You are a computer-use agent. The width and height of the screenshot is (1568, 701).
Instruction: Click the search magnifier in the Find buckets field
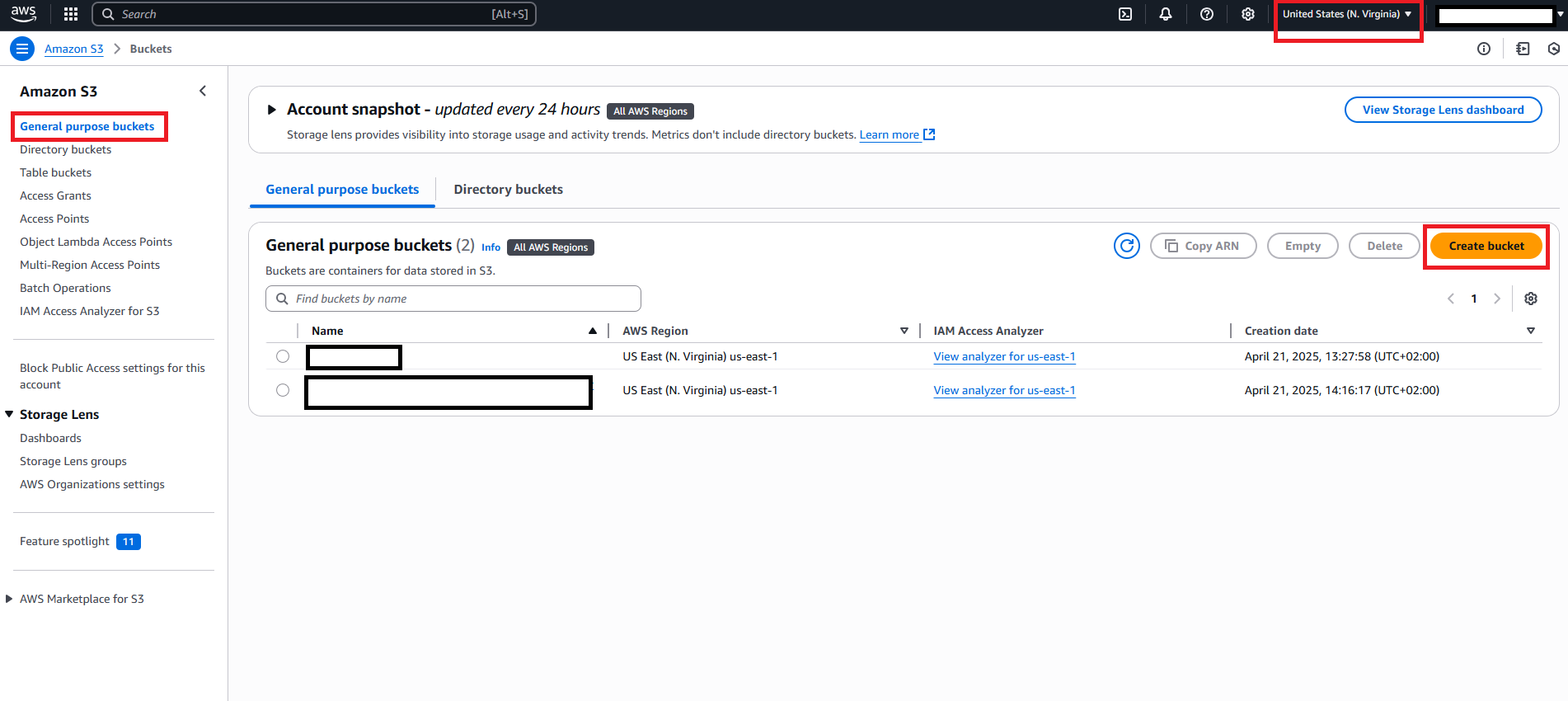coord(282,299)
